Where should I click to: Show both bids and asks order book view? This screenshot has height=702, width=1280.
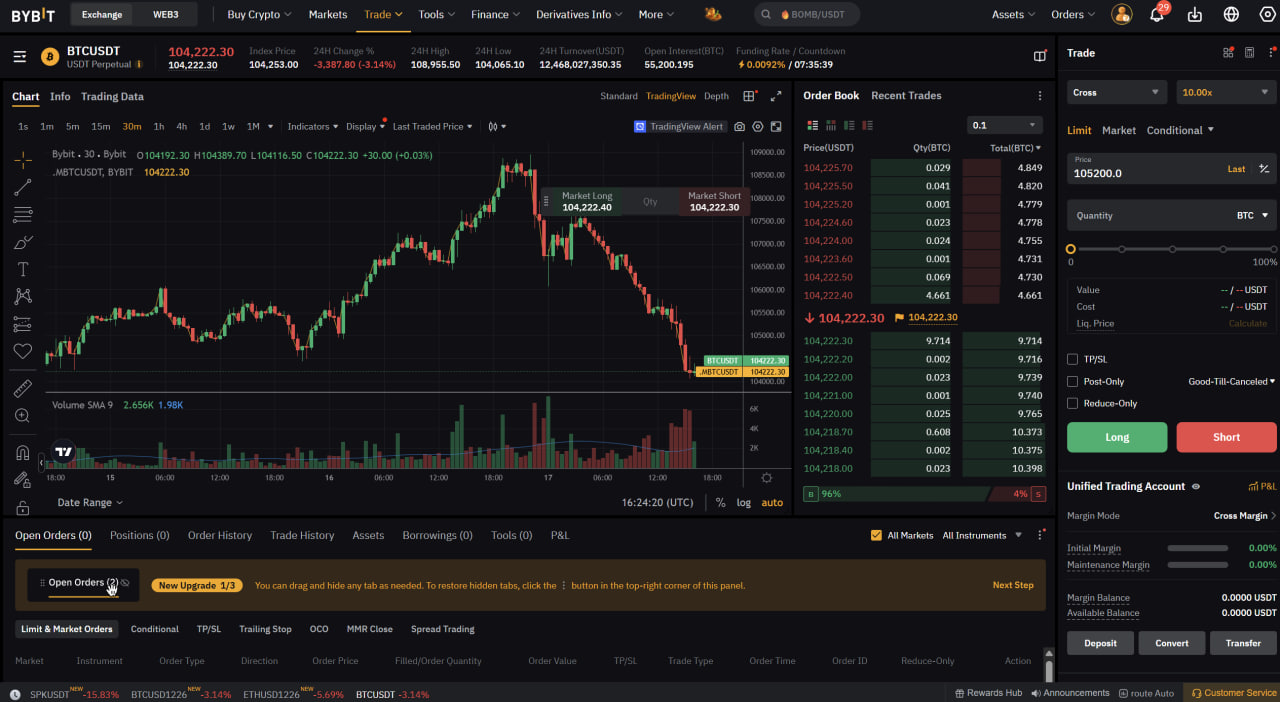click(812, 125)
